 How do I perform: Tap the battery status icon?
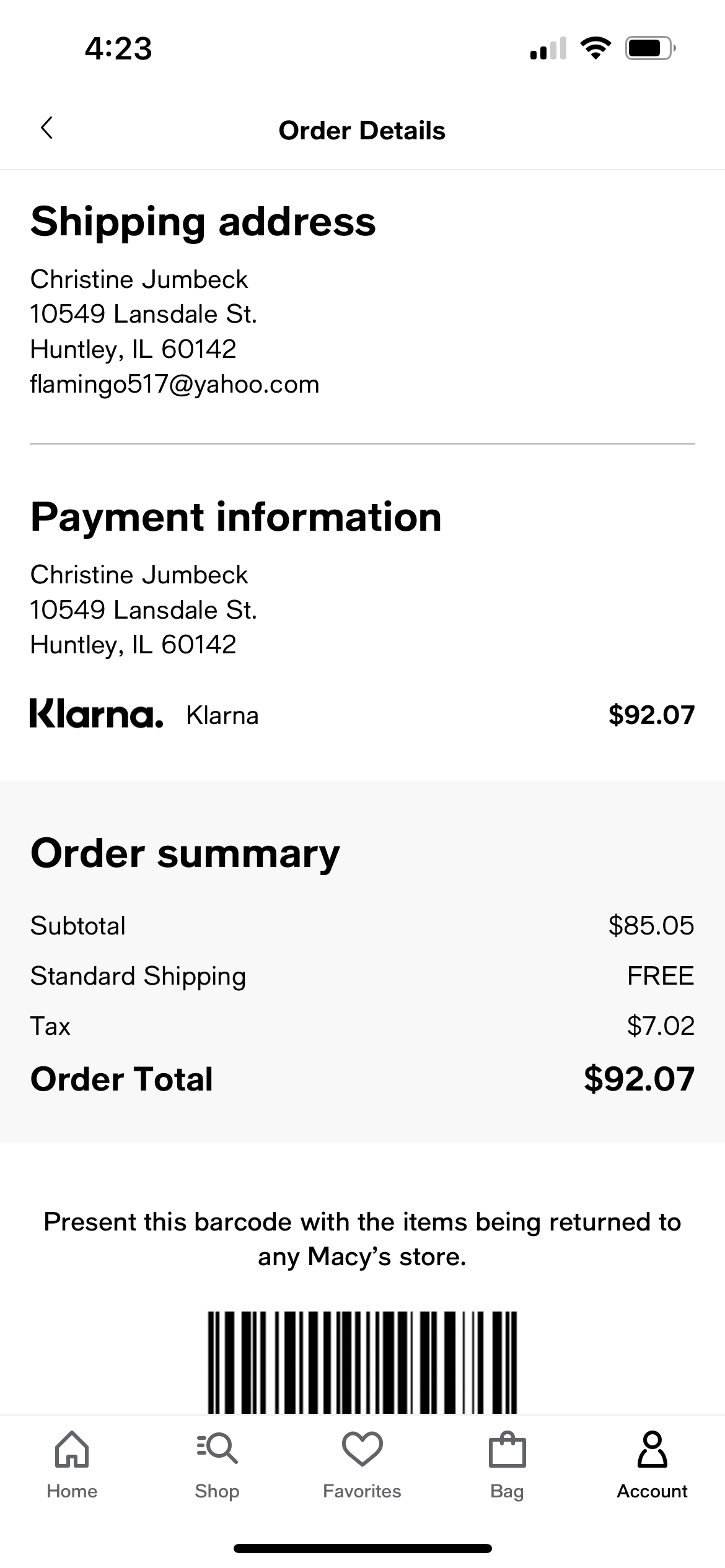[x=650, y=48]
